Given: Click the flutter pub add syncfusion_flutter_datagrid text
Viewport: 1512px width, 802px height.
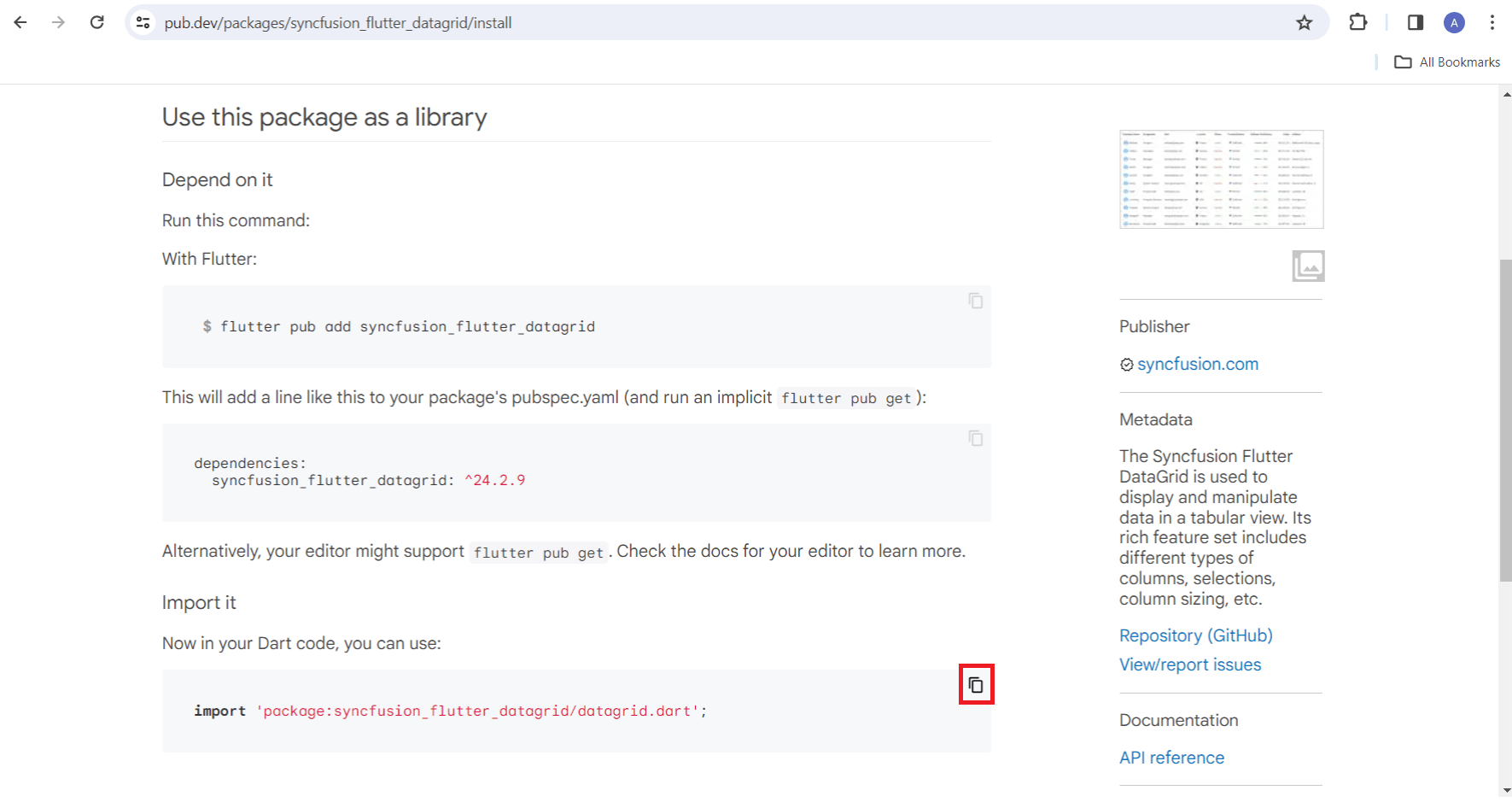Looking at the screenshot, I should coord(407,326).
